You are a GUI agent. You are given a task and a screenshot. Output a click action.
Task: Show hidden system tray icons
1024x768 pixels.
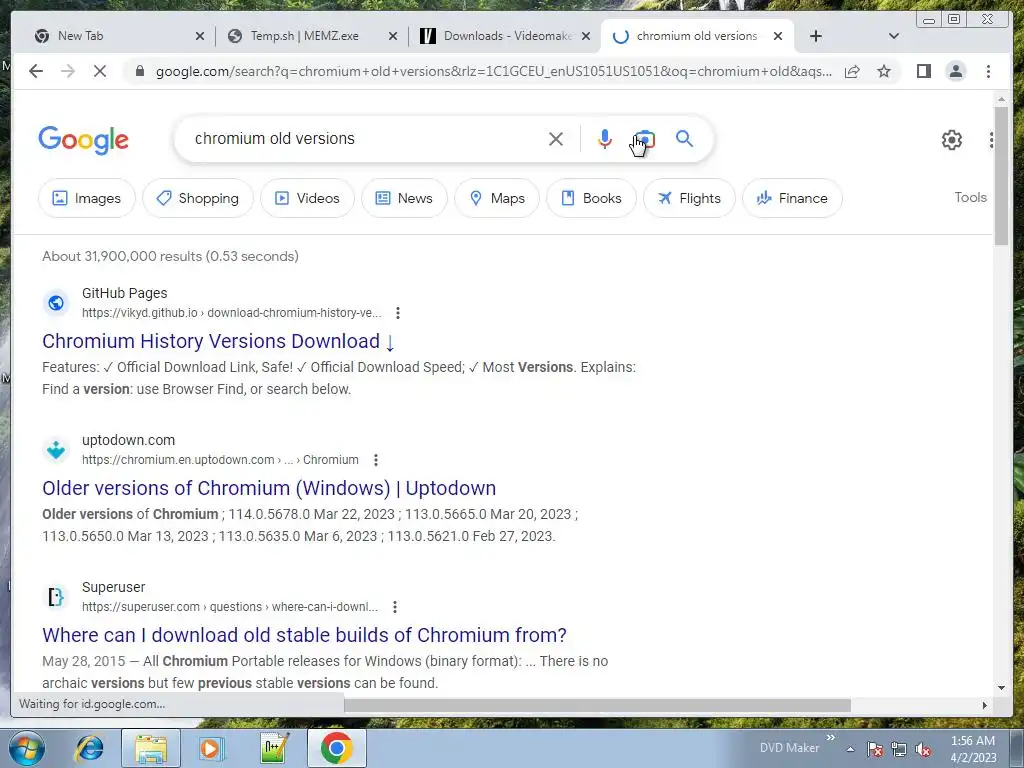850,749
